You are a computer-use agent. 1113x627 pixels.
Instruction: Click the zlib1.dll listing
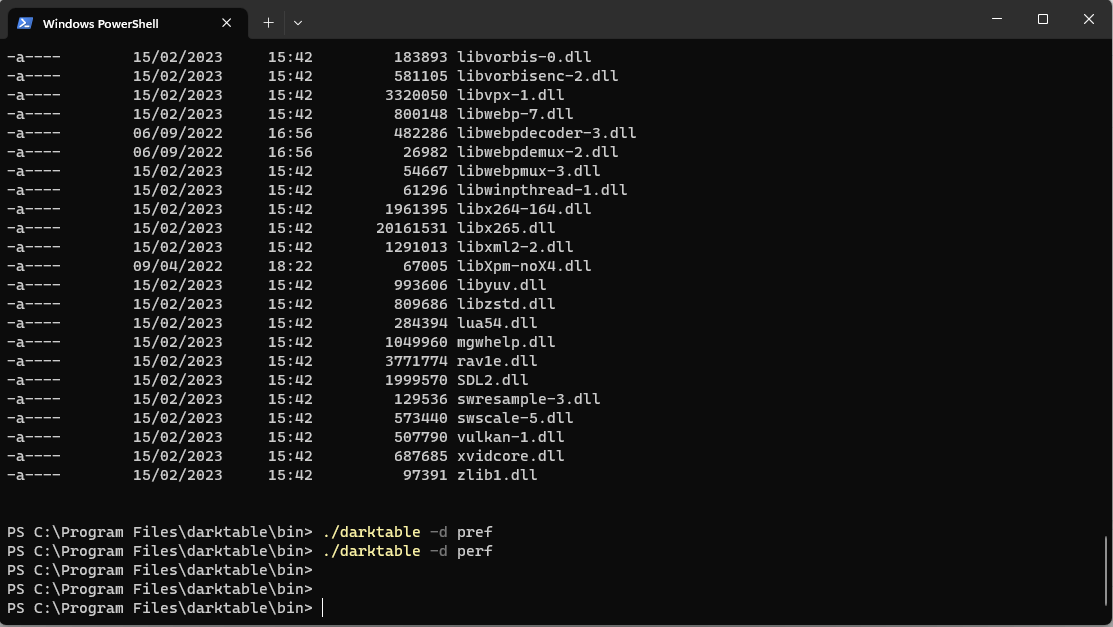tap(497, 475)
